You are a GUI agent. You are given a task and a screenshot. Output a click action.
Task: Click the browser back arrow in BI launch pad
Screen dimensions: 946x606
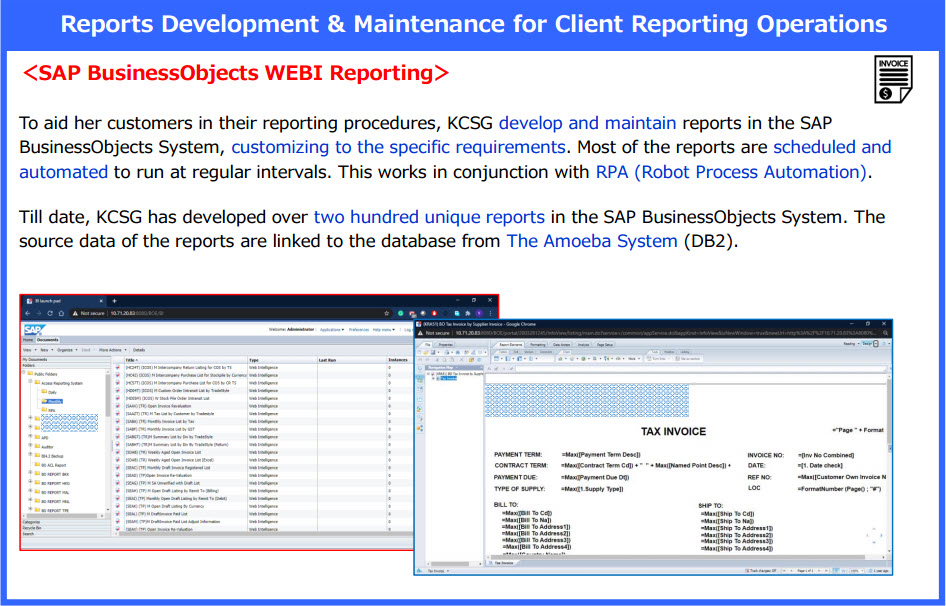27,313
